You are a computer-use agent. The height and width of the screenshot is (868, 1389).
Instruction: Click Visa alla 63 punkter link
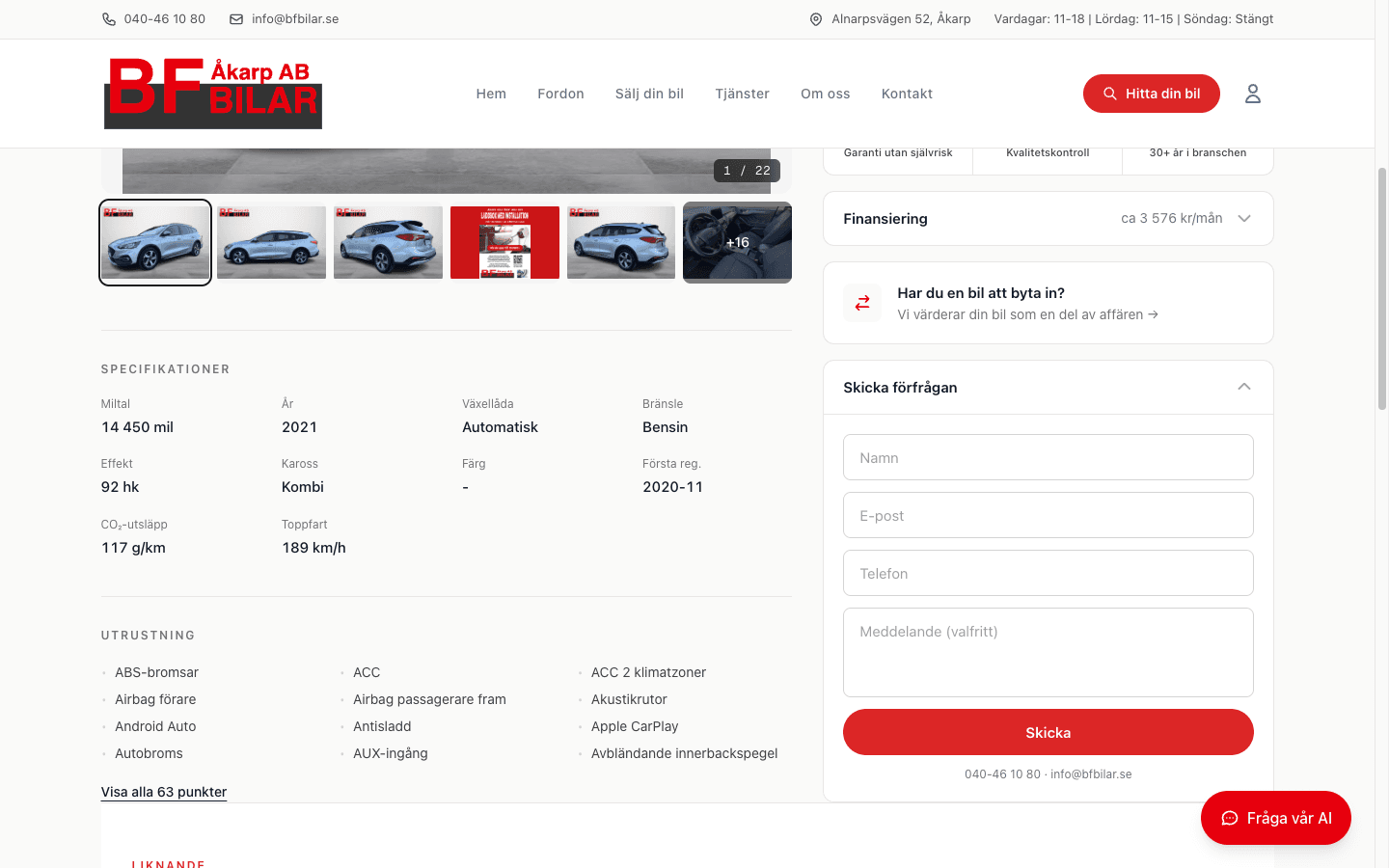click(x=164, y=792)
